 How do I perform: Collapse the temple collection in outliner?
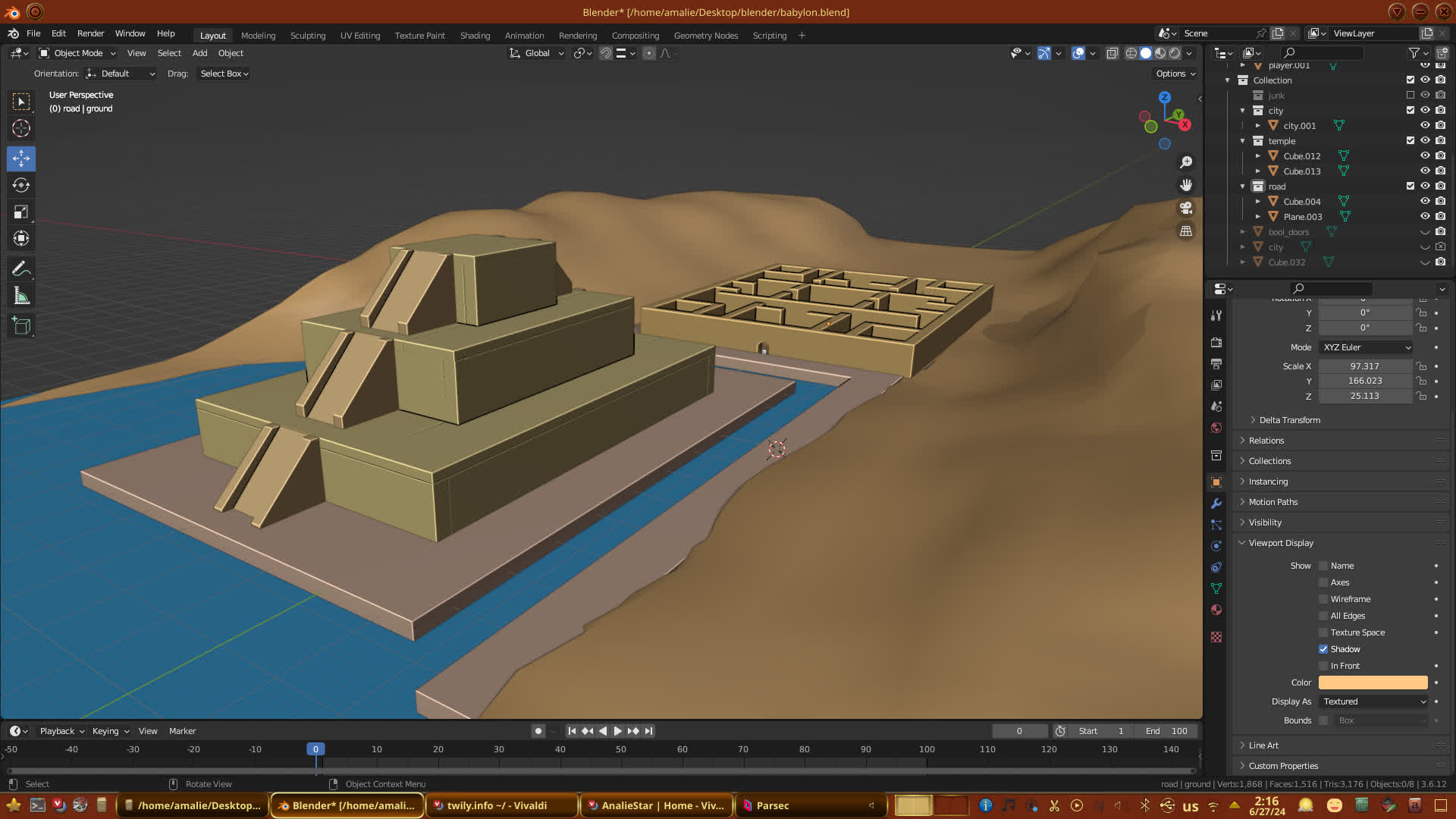pyautogui.click(x=1243, y=141)
